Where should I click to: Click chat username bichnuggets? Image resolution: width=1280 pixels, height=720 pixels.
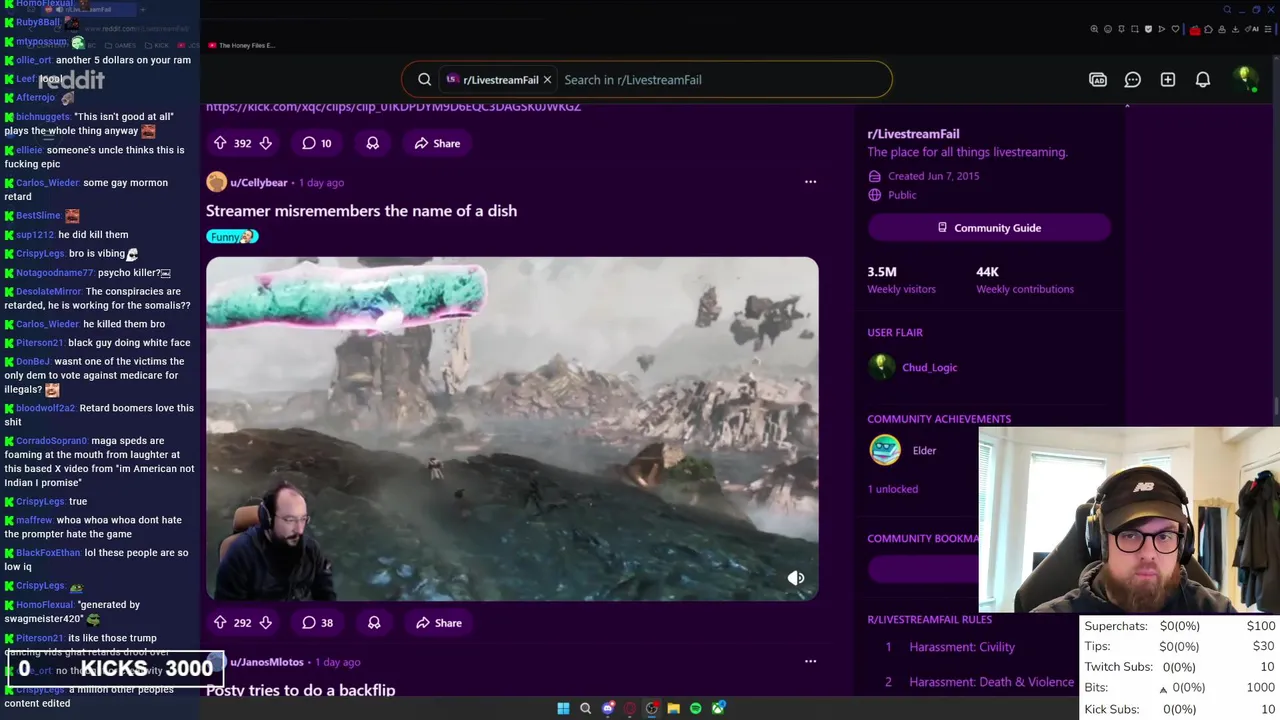pos(43,117)
